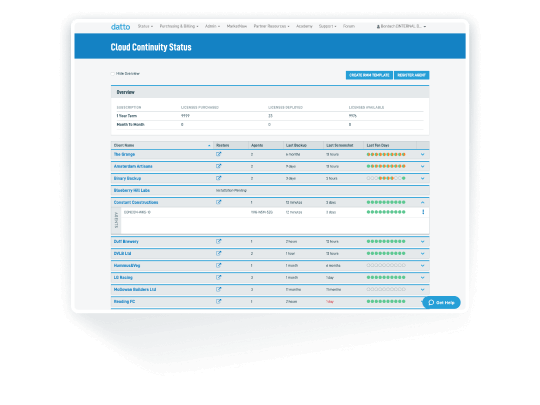Open Reading FC client link

coord(124,302)
